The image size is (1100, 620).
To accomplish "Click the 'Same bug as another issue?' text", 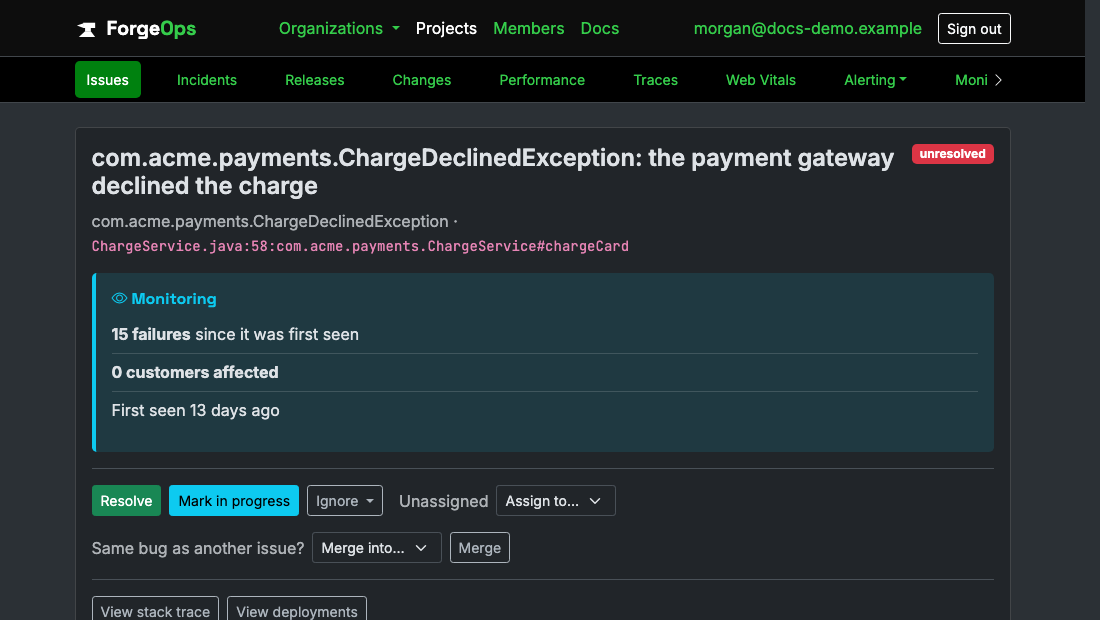I will click(x=198, y=548).
